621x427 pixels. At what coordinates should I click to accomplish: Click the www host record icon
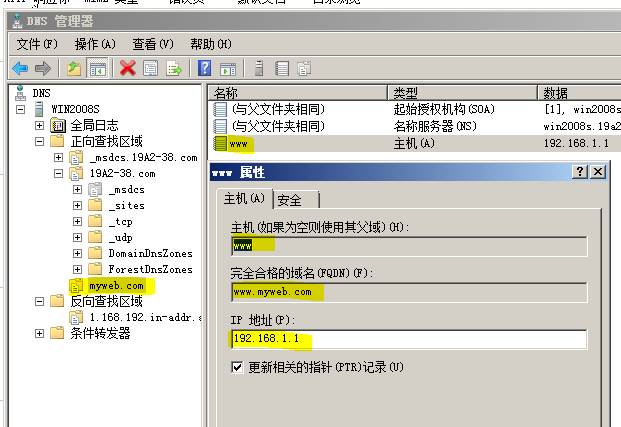(x=220, y=143)
